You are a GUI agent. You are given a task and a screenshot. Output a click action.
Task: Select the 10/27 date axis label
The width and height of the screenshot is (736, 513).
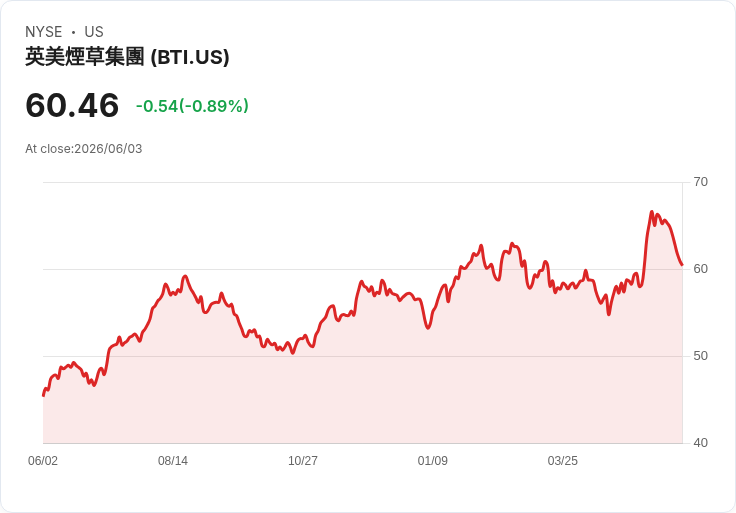303,461
